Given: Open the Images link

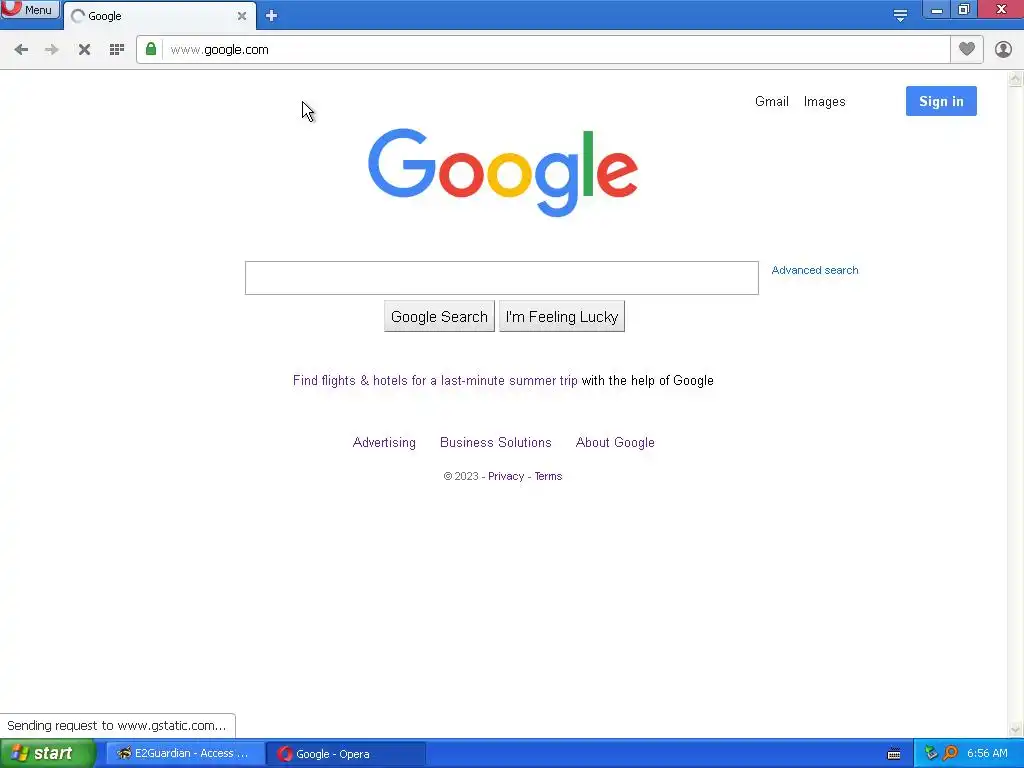Looking at the screenshot, I should point(824,101).
